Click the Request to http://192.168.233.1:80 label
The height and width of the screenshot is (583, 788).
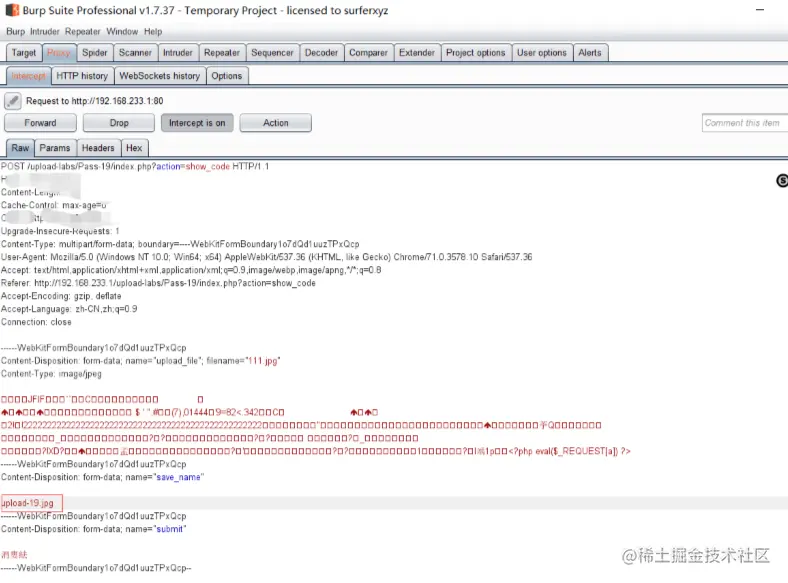94,101
